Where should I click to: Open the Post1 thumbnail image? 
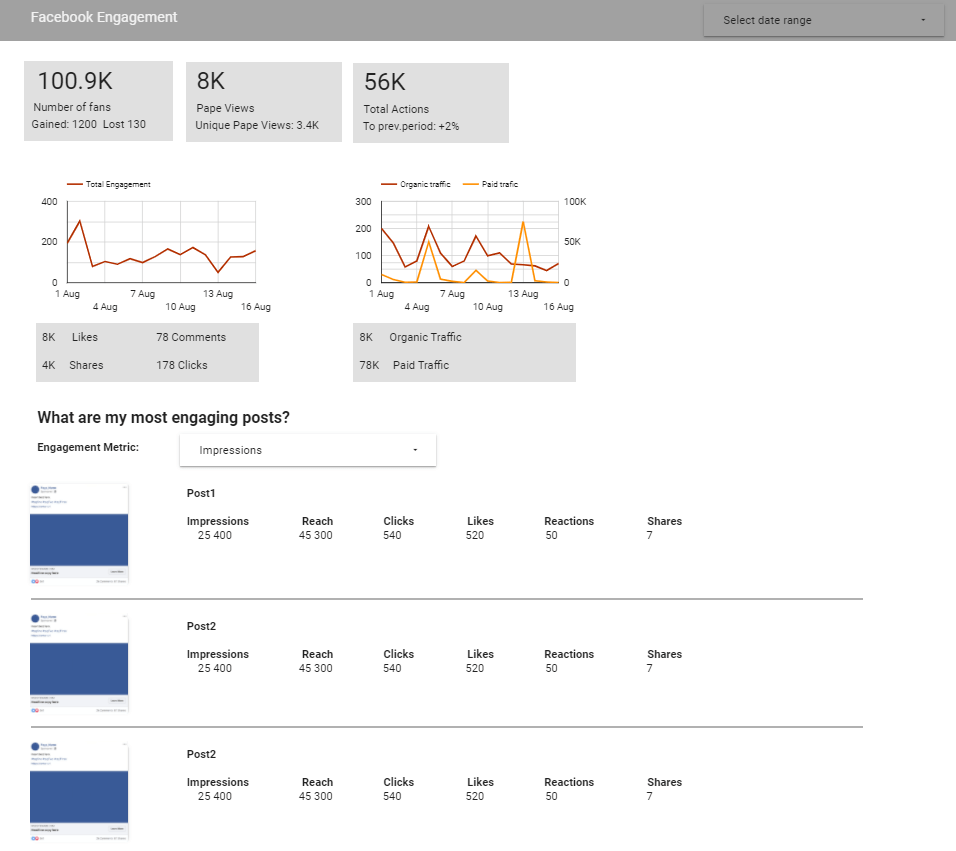tap(79, 533)
